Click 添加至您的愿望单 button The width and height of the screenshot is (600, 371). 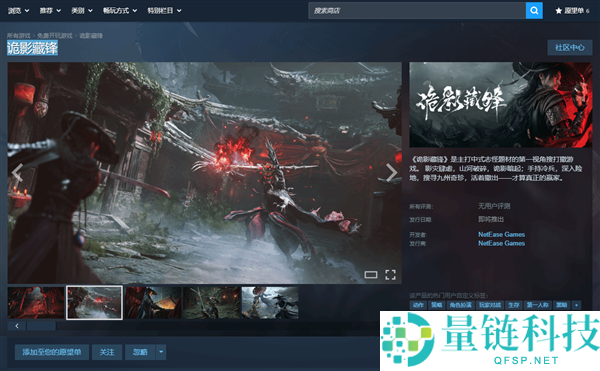(52, 352)
